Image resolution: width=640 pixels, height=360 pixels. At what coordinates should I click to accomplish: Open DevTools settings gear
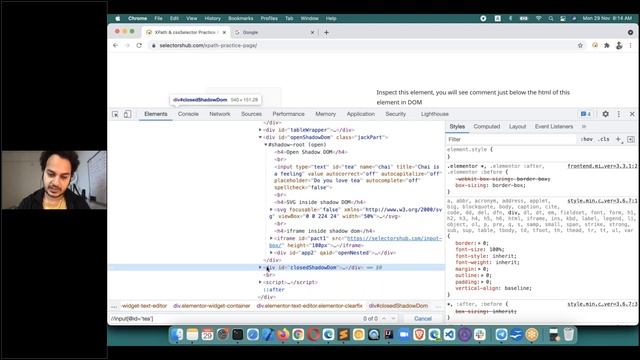pyautogui.click(x=605, y=114)
